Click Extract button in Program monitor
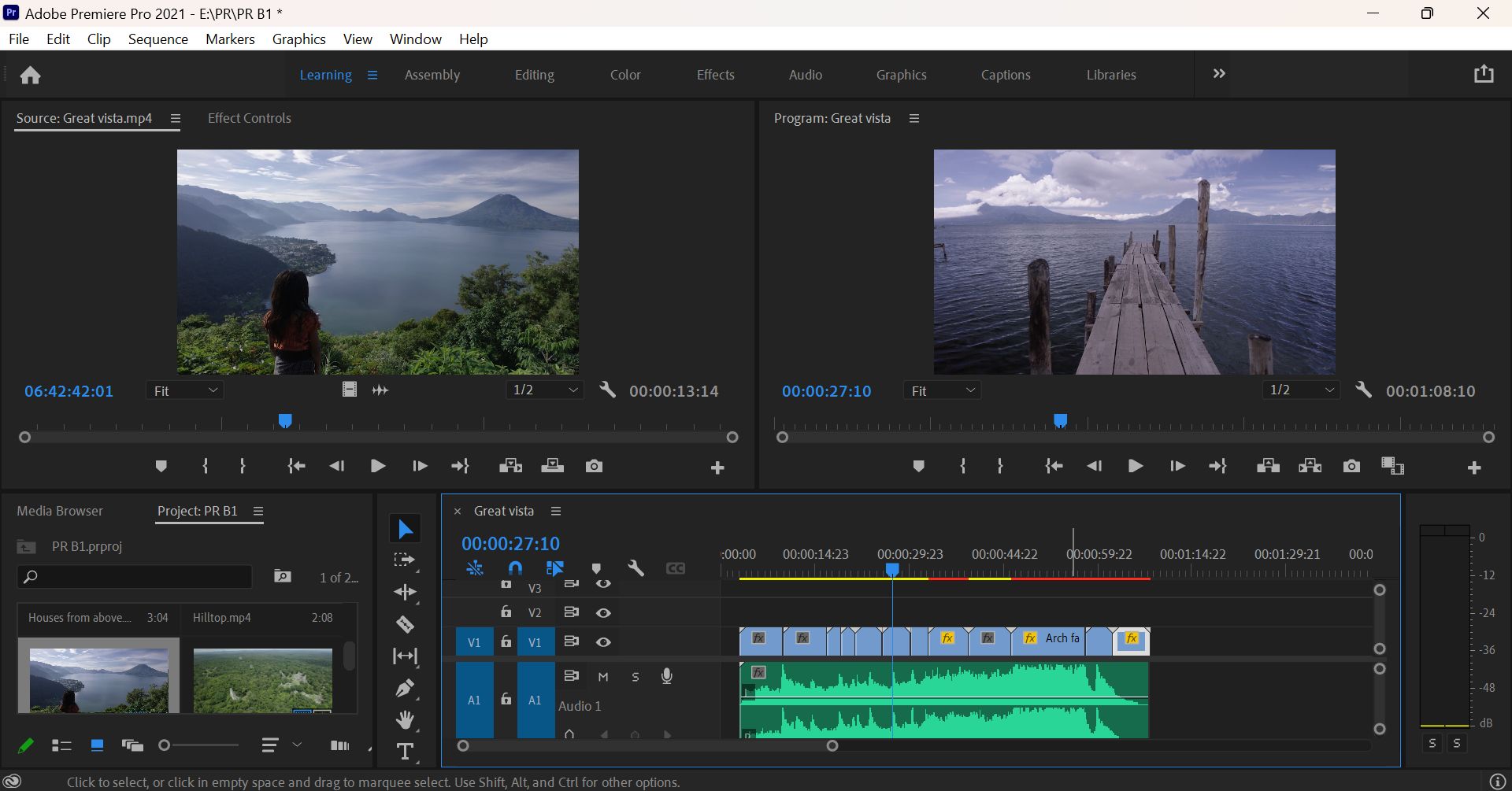 point(1310,466)
